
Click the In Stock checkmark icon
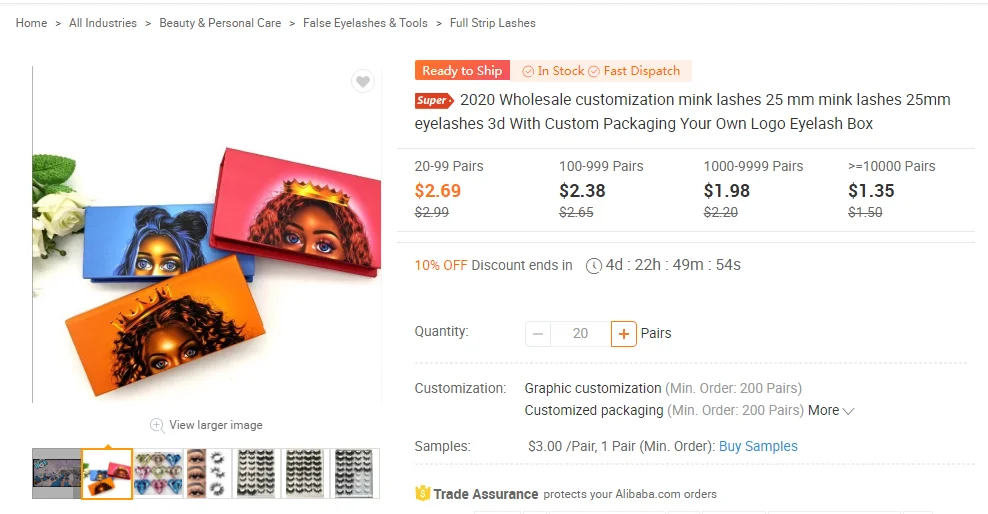pyautogui.click(x=528, y=71)
